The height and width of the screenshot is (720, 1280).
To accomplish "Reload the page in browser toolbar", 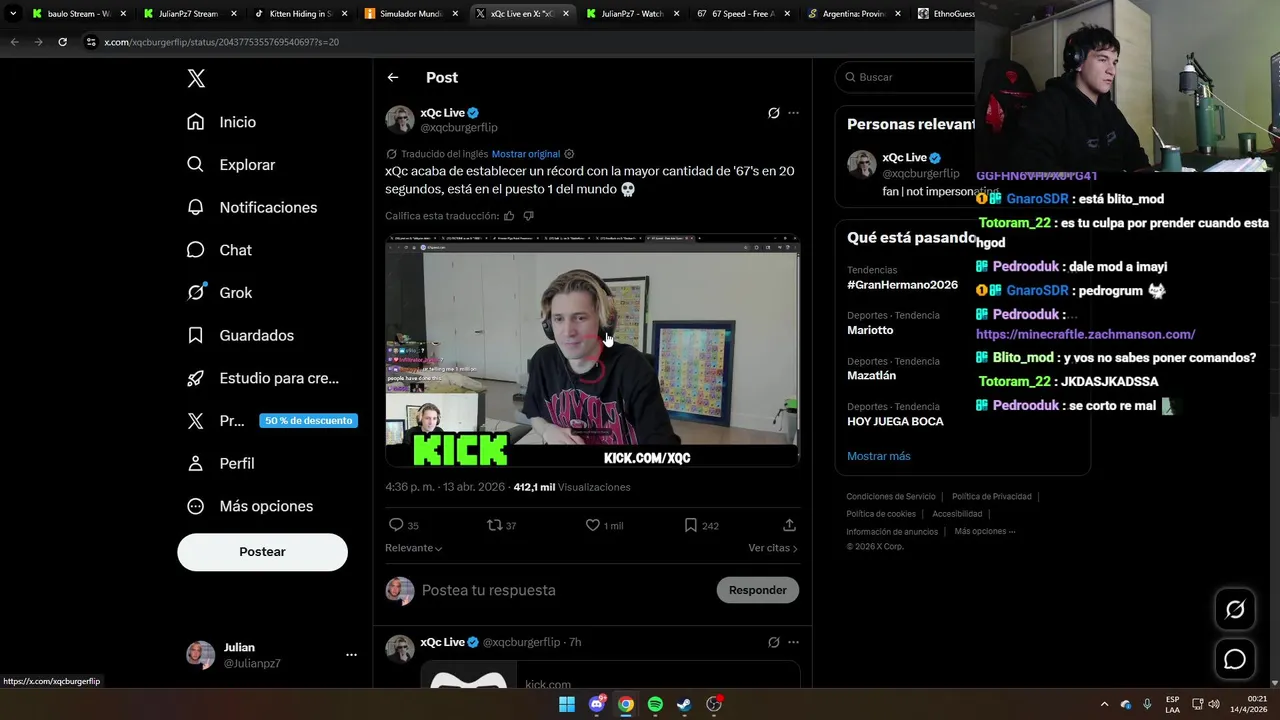I will point(62,42).
